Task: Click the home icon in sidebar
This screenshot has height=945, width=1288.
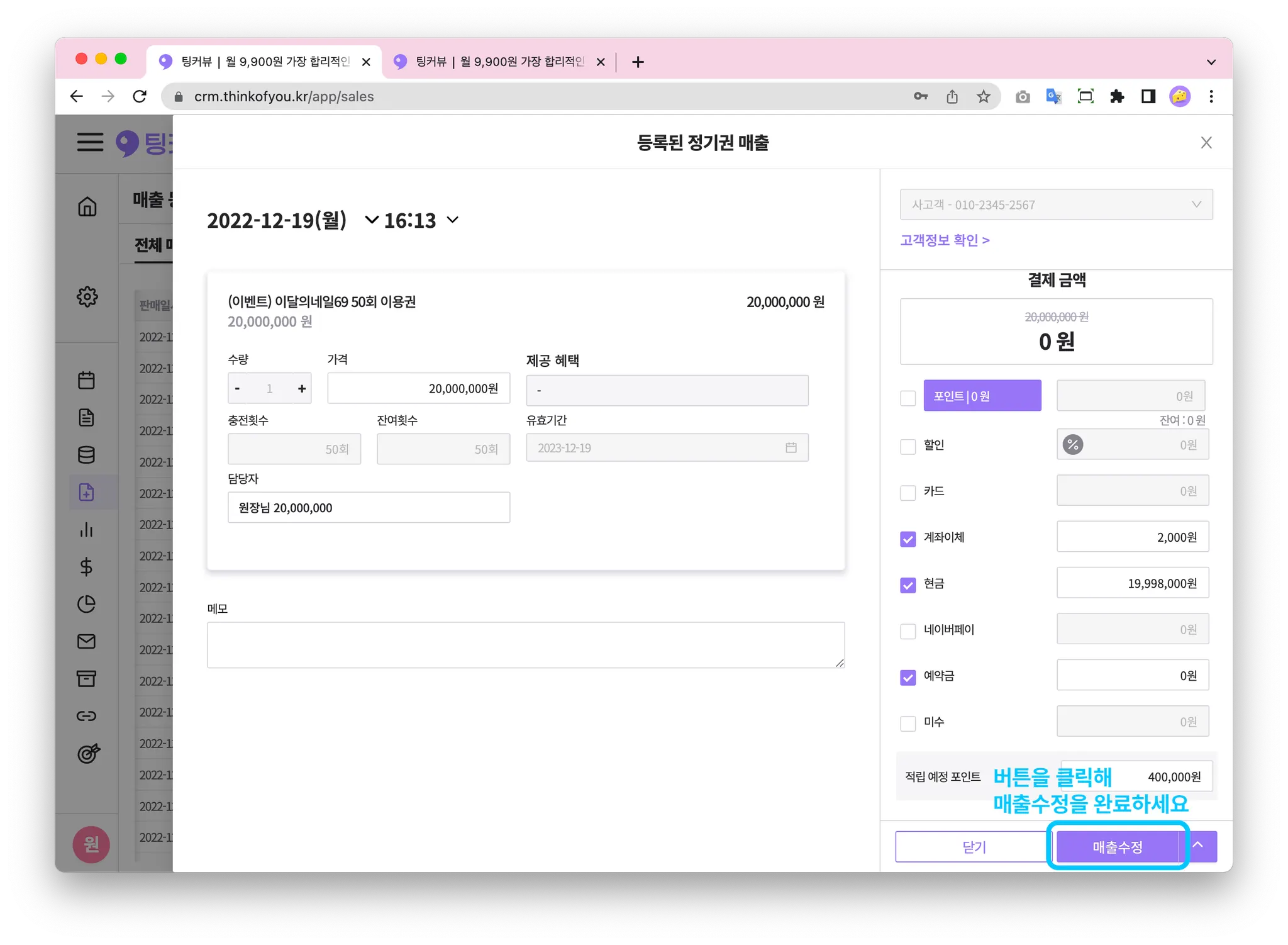Action: 87,206
